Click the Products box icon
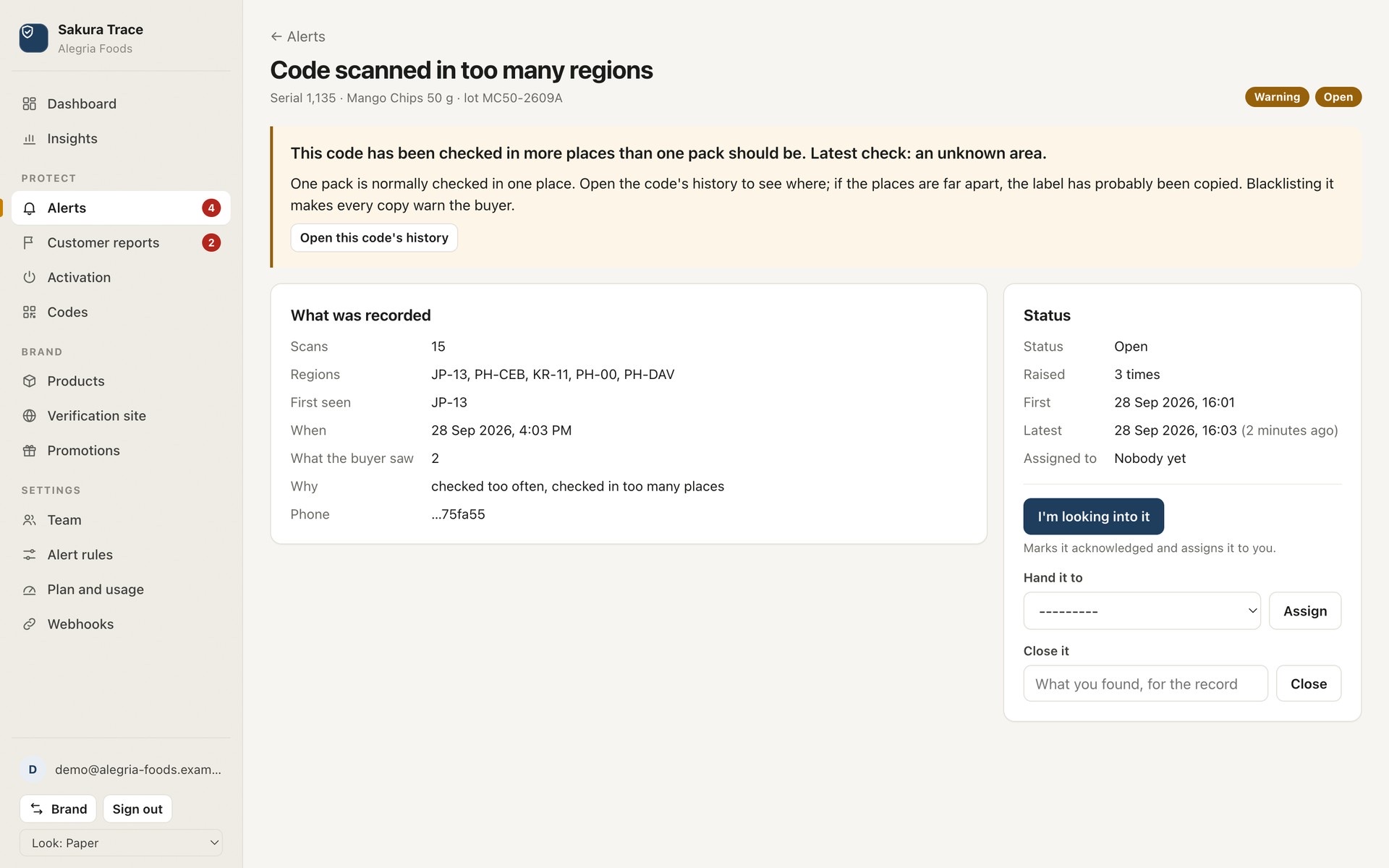Screen dimensions: 1389x868 click(x=29, y=381)
